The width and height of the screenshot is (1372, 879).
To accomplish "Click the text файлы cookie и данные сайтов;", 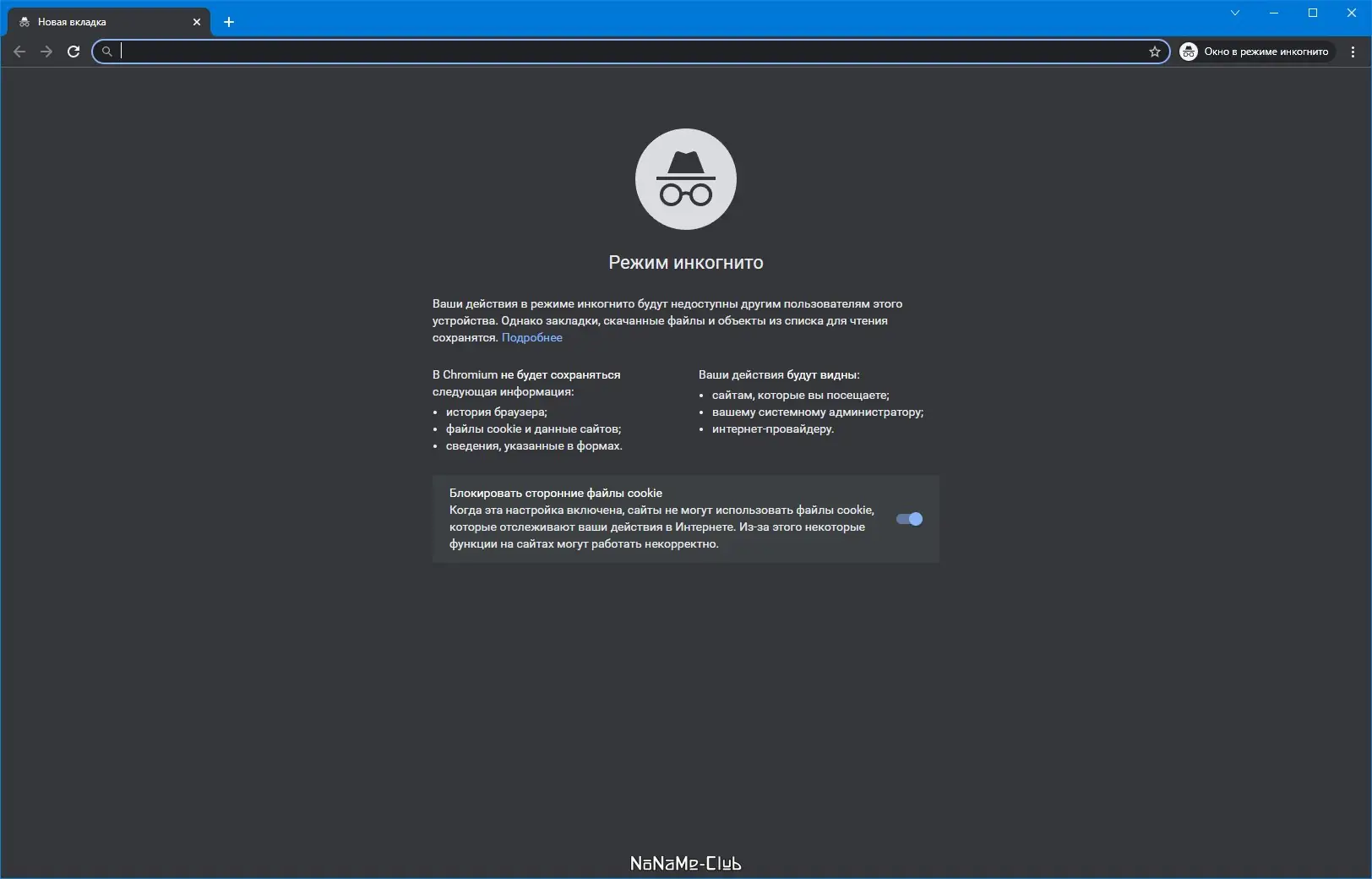I will (x=533, y=429).
